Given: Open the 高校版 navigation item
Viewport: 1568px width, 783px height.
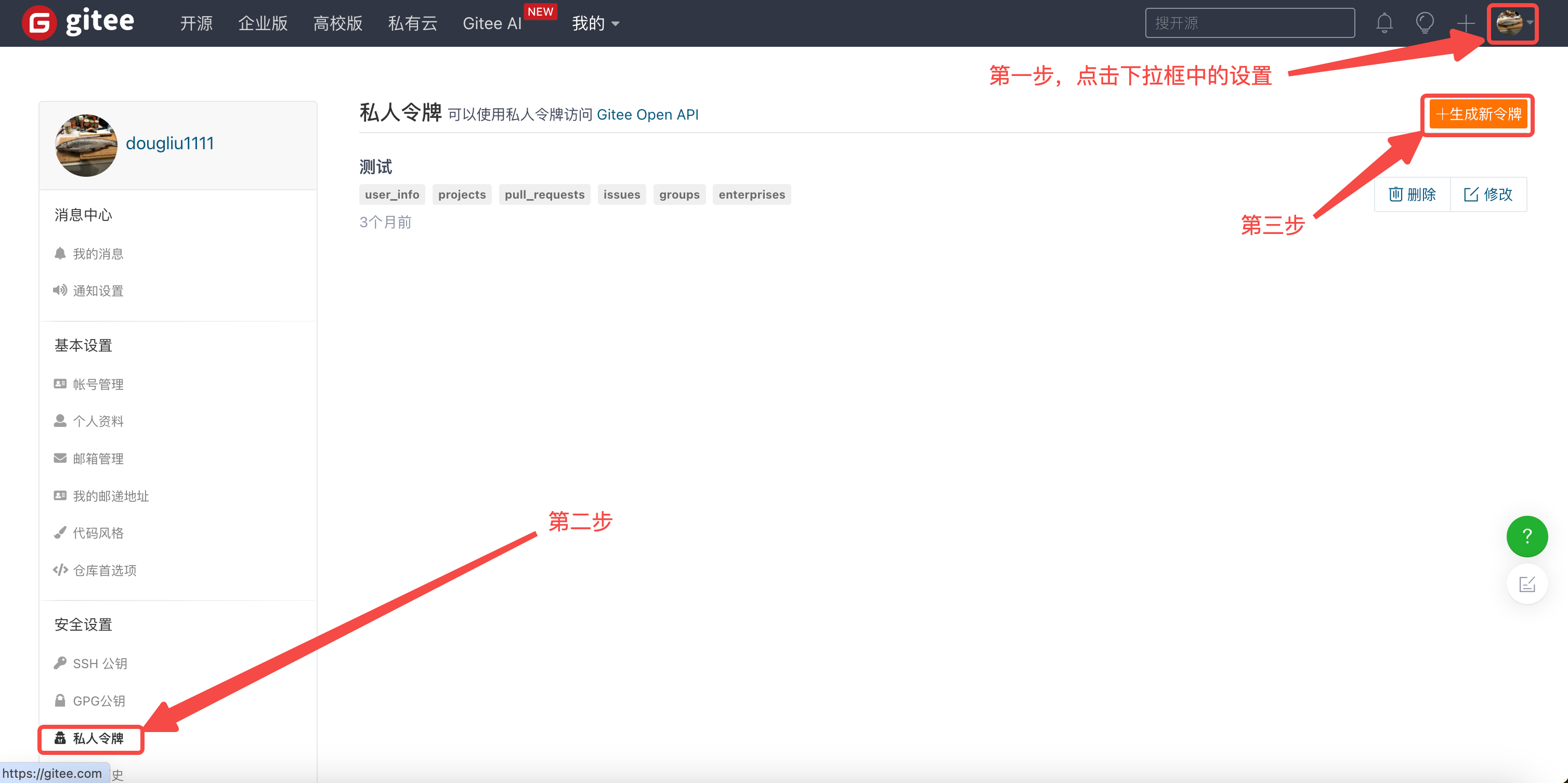Looking at the screenshot, I should pos(338,23).
